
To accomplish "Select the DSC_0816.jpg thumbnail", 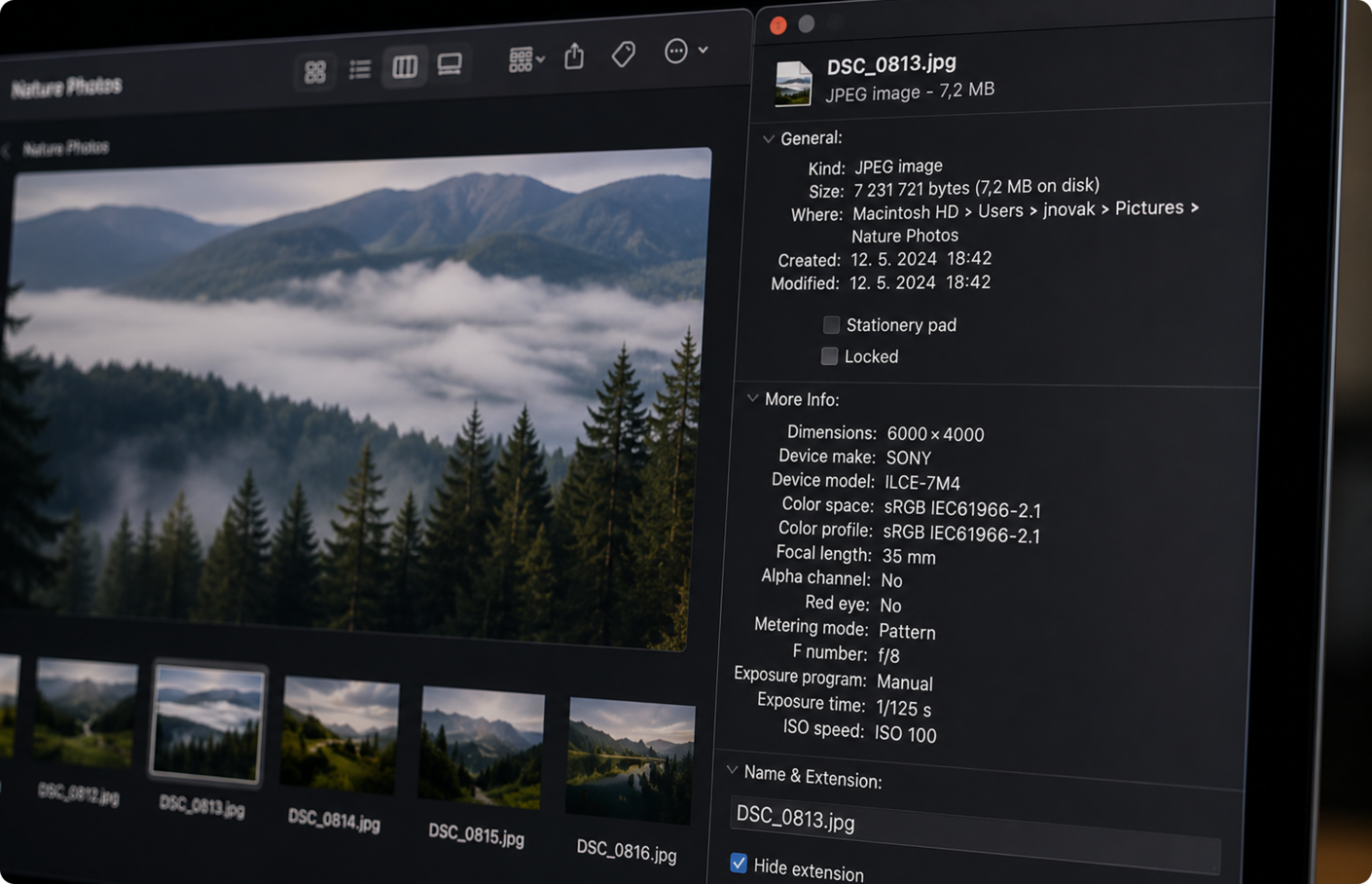I will [630, 760].
